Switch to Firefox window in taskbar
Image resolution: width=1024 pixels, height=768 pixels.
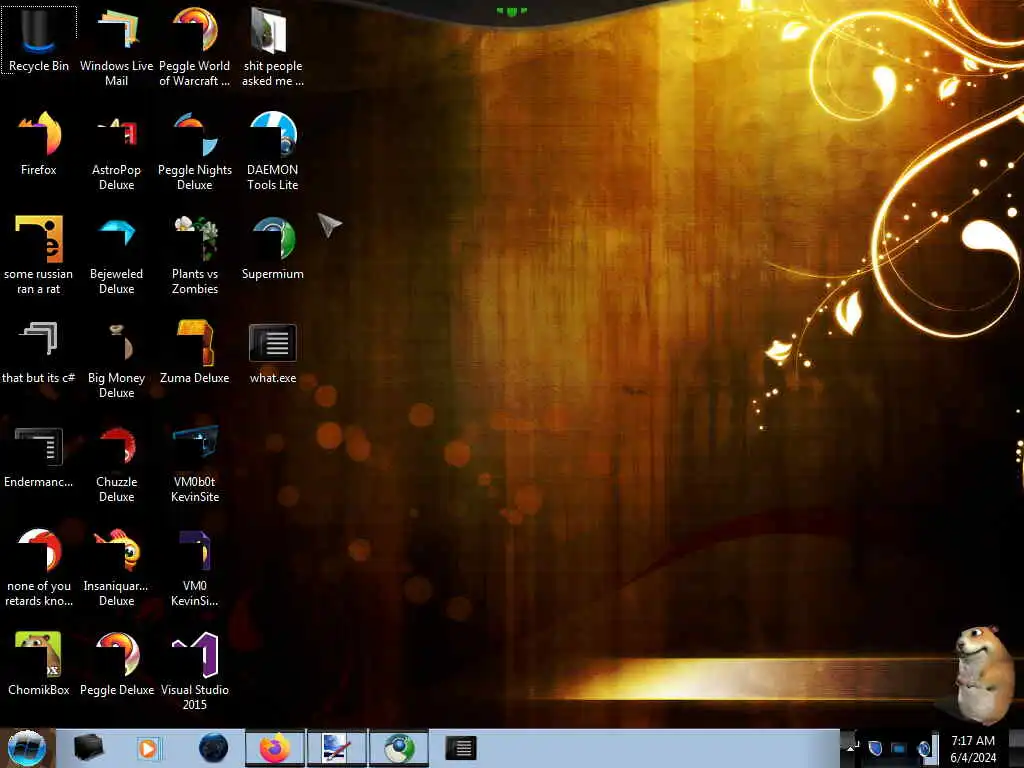[275, 748]
